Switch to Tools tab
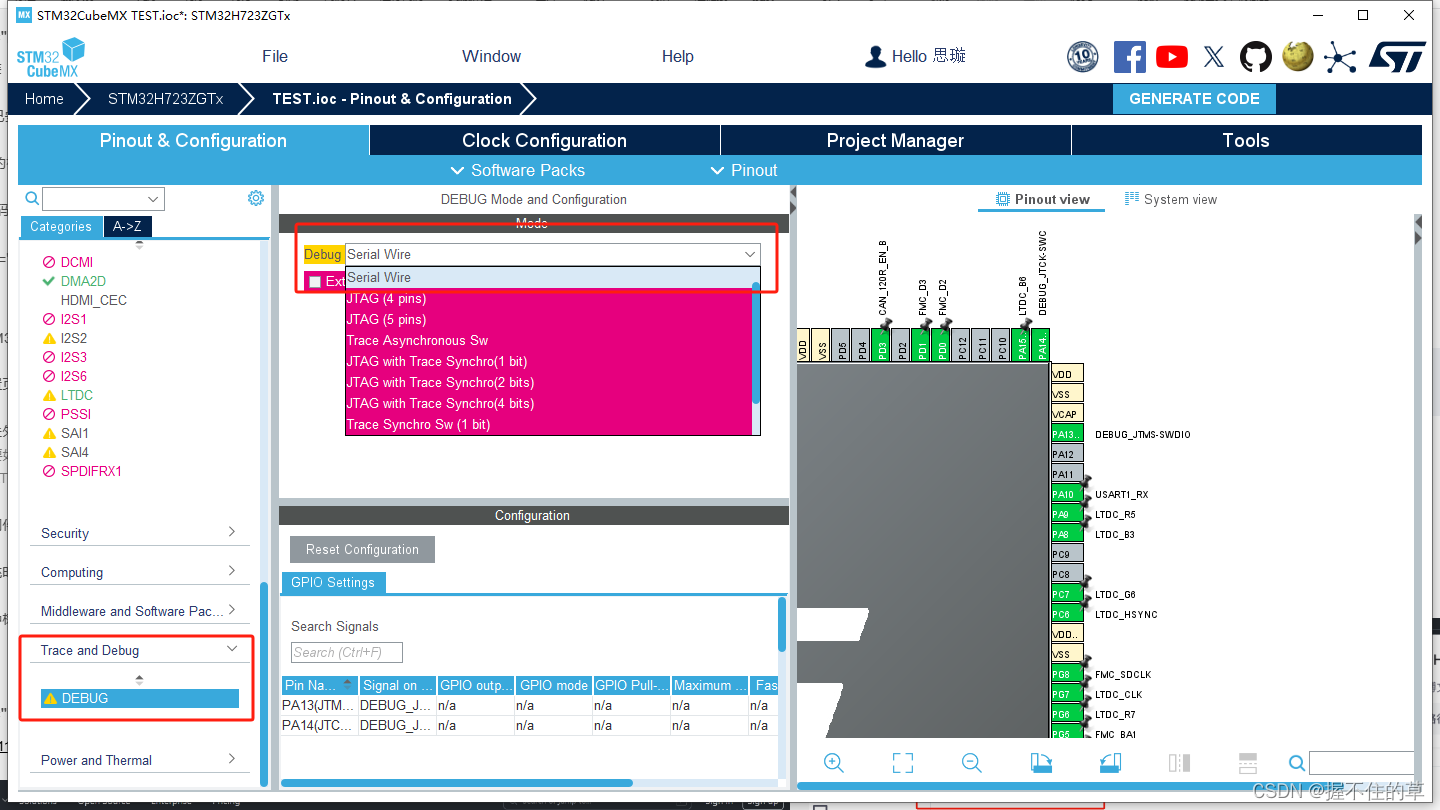 1246,140
